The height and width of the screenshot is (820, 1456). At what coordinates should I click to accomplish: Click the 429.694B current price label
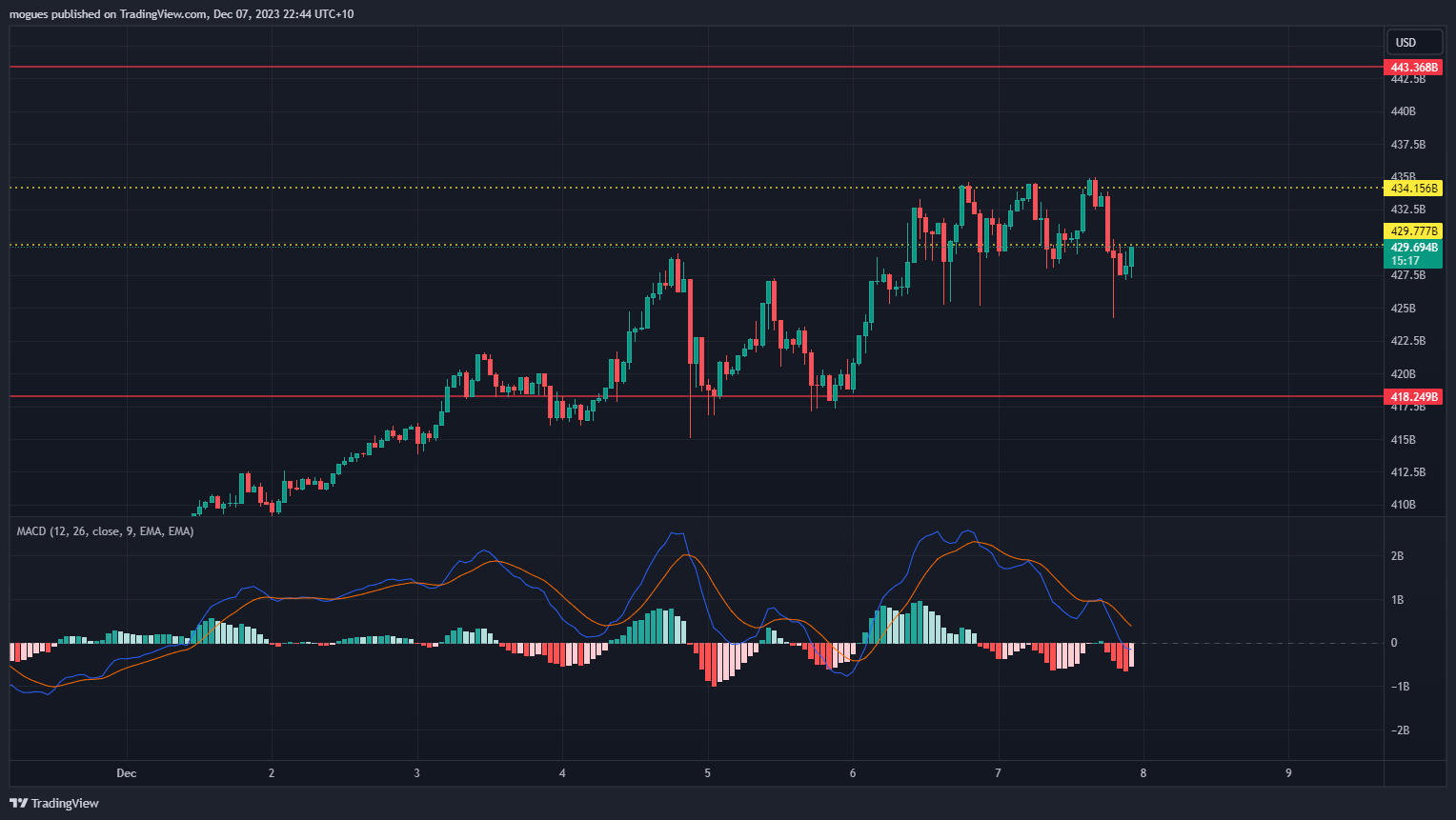click(x=1413, y=253)
